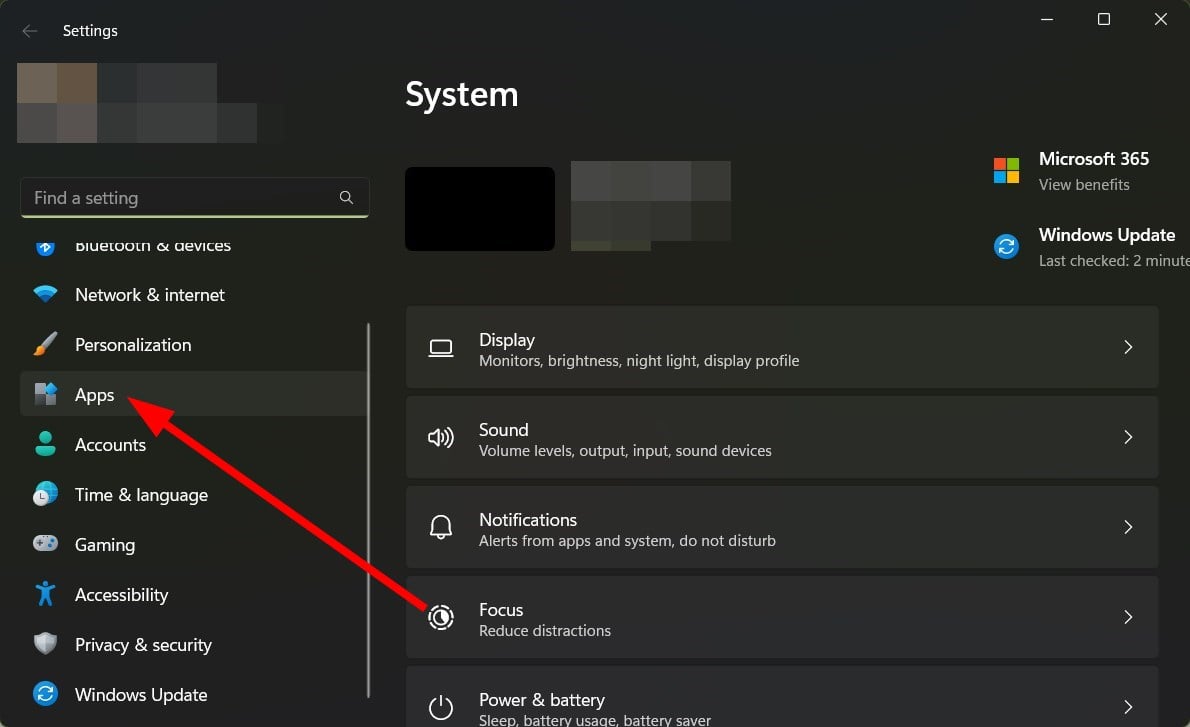Click 'Monitors, brightness, night light, display profile' text

coord(639,360)
